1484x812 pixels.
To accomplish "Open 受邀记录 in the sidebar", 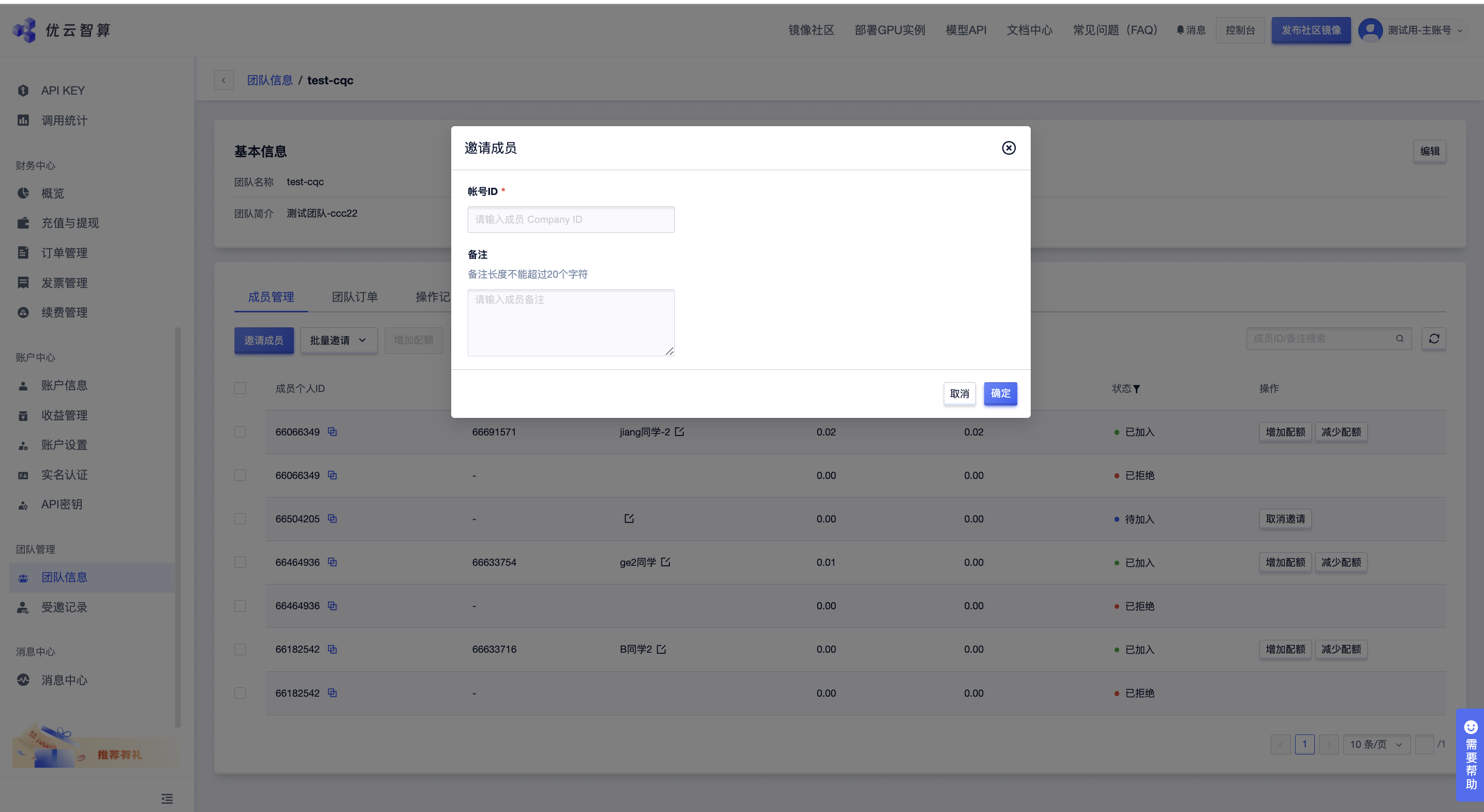I will point(64,607).
